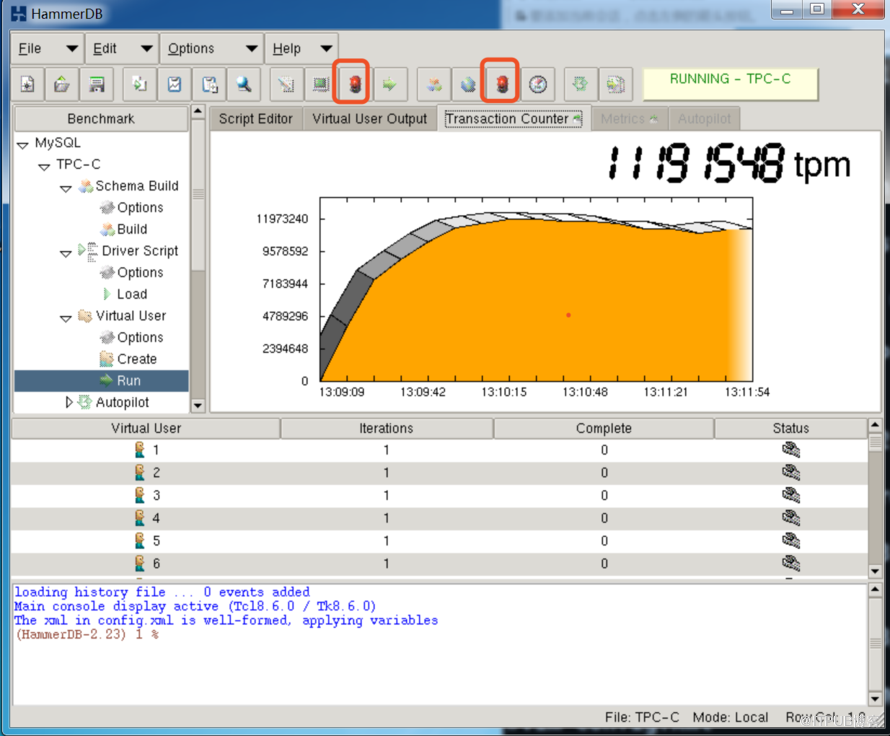Click the status wrench icon for virtual user 3

[791, 495]
